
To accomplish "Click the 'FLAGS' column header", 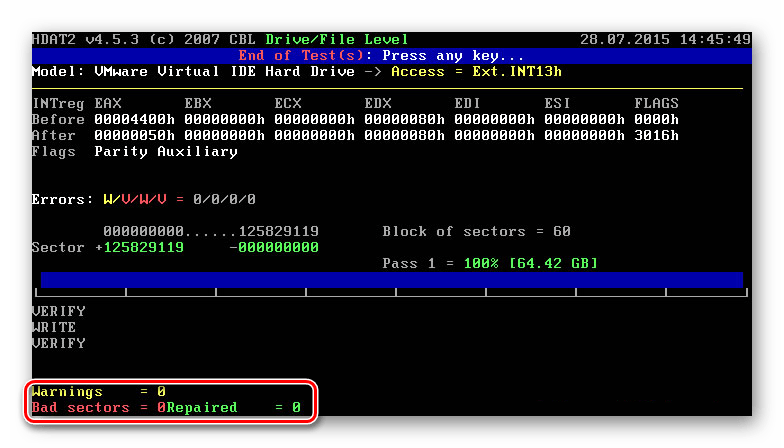I will coord(656,104).
